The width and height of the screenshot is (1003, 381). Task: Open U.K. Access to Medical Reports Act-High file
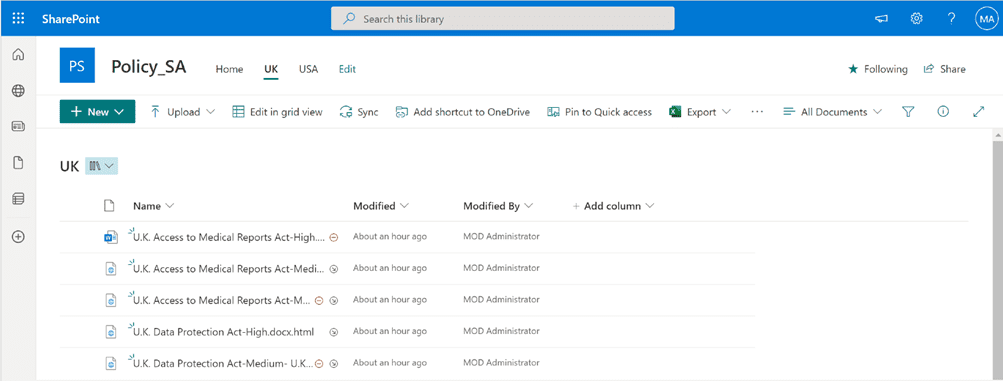(x=228, y=237)
